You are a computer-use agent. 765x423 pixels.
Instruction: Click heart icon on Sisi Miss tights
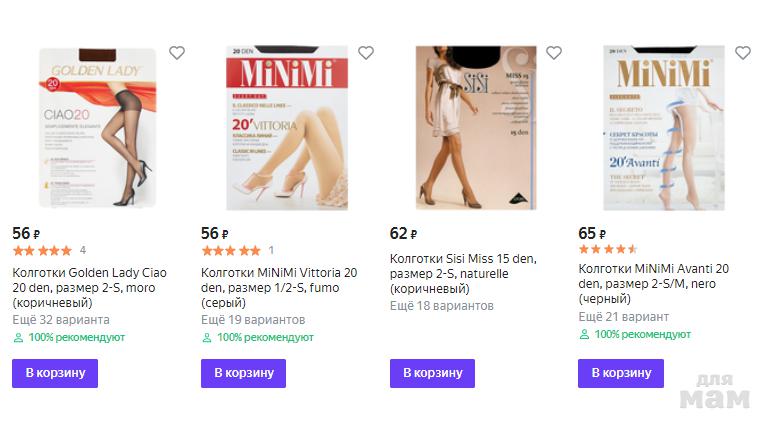click(554, 53)
